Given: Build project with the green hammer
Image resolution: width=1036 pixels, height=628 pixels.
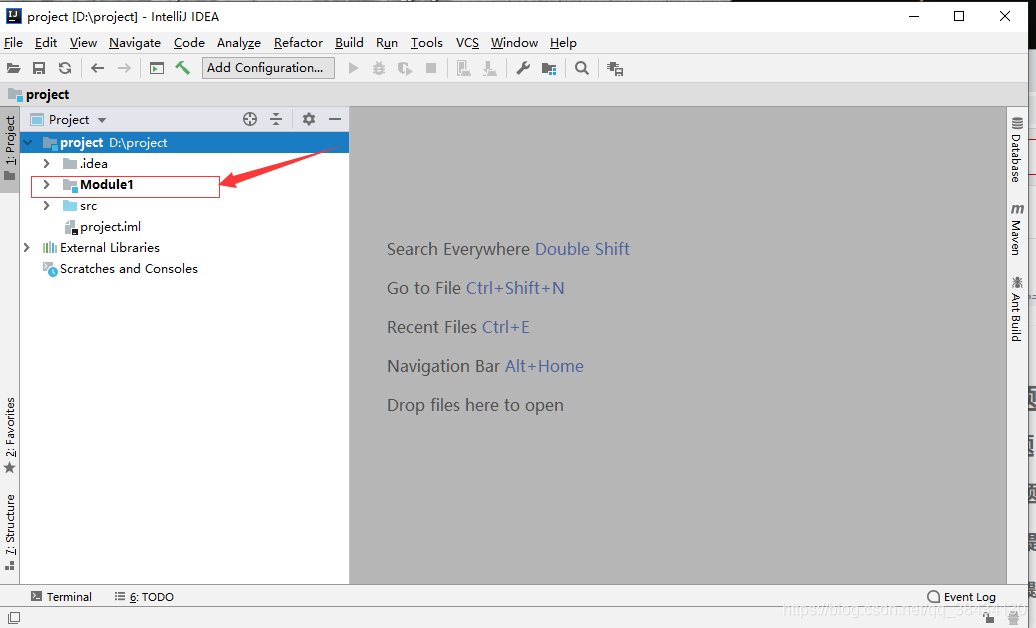Looking at the screenshot, I should pyautogui.click(x=182, y=67).
